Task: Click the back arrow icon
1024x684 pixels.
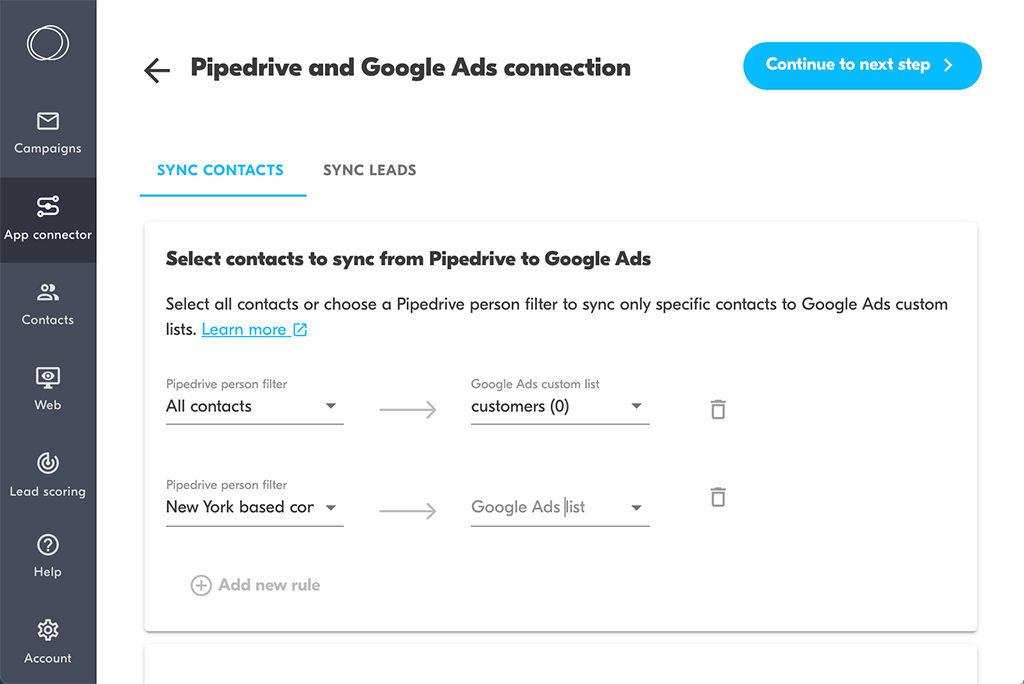Action: tap(157, 70)
